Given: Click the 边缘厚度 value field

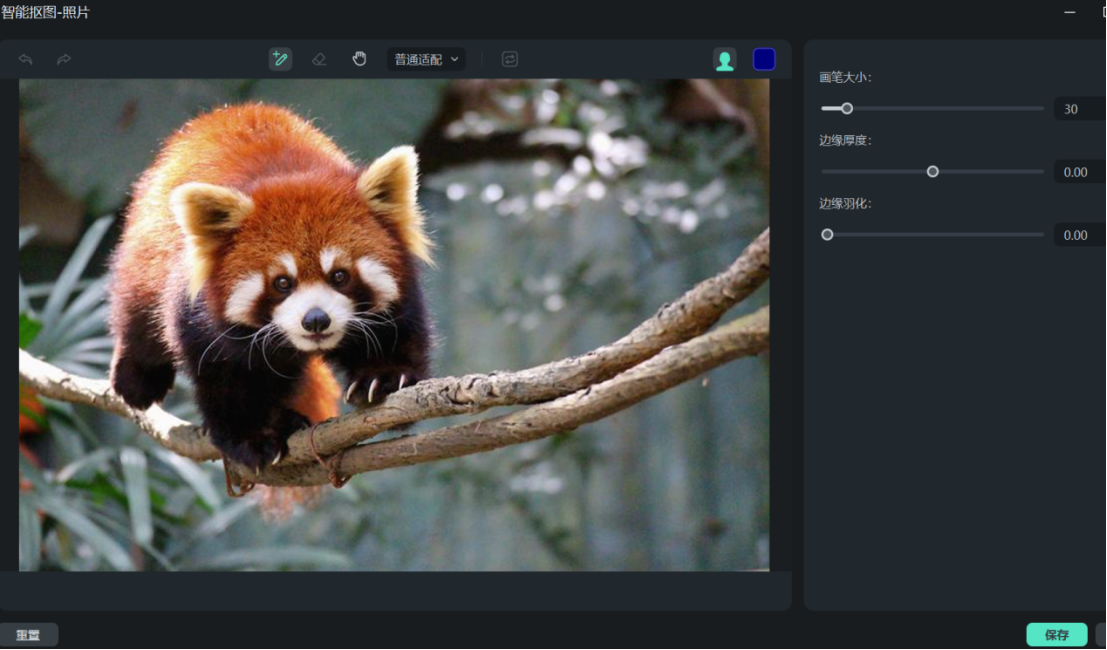Looking at the screenshot, I should click(1078, 172).
